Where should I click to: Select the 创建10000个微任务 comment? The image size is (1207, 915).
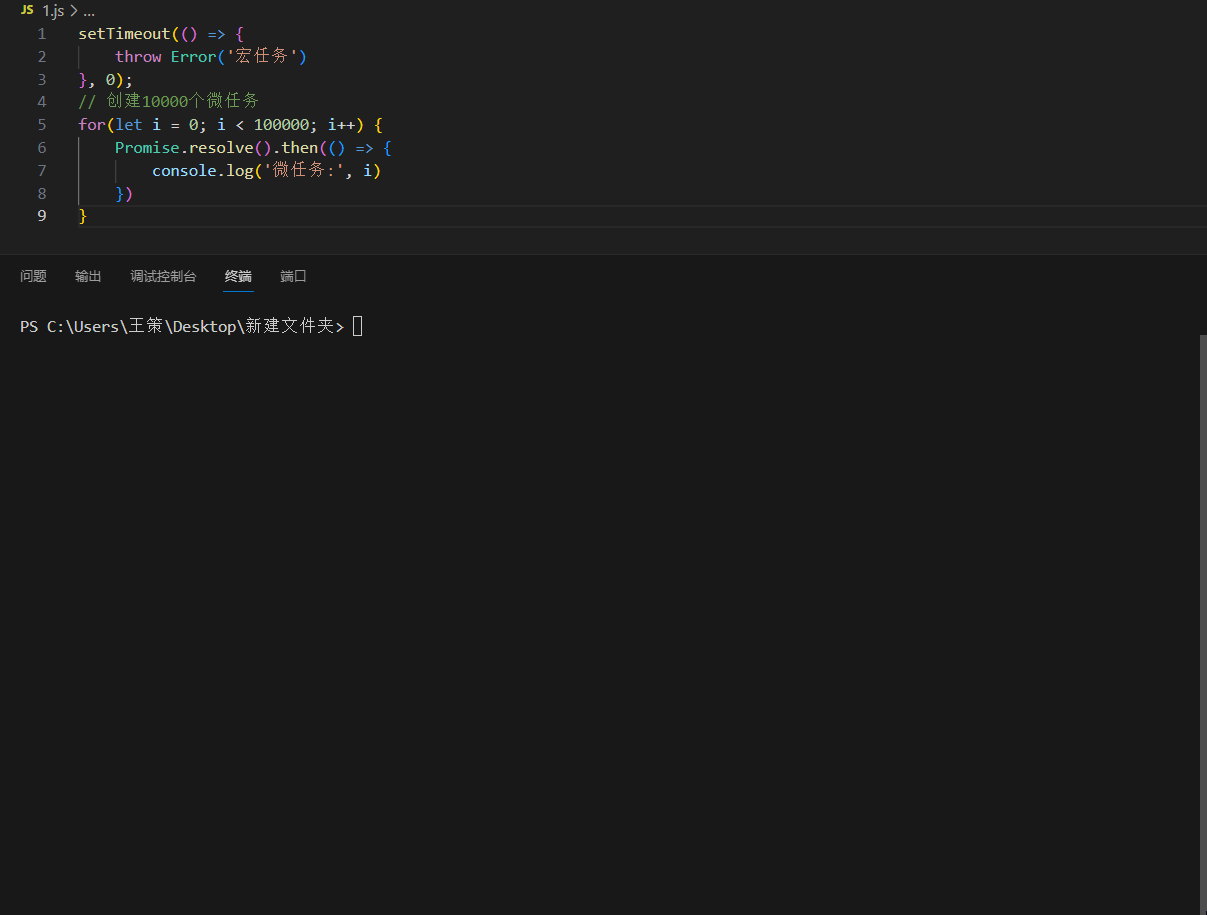click(x=170, y=101)
